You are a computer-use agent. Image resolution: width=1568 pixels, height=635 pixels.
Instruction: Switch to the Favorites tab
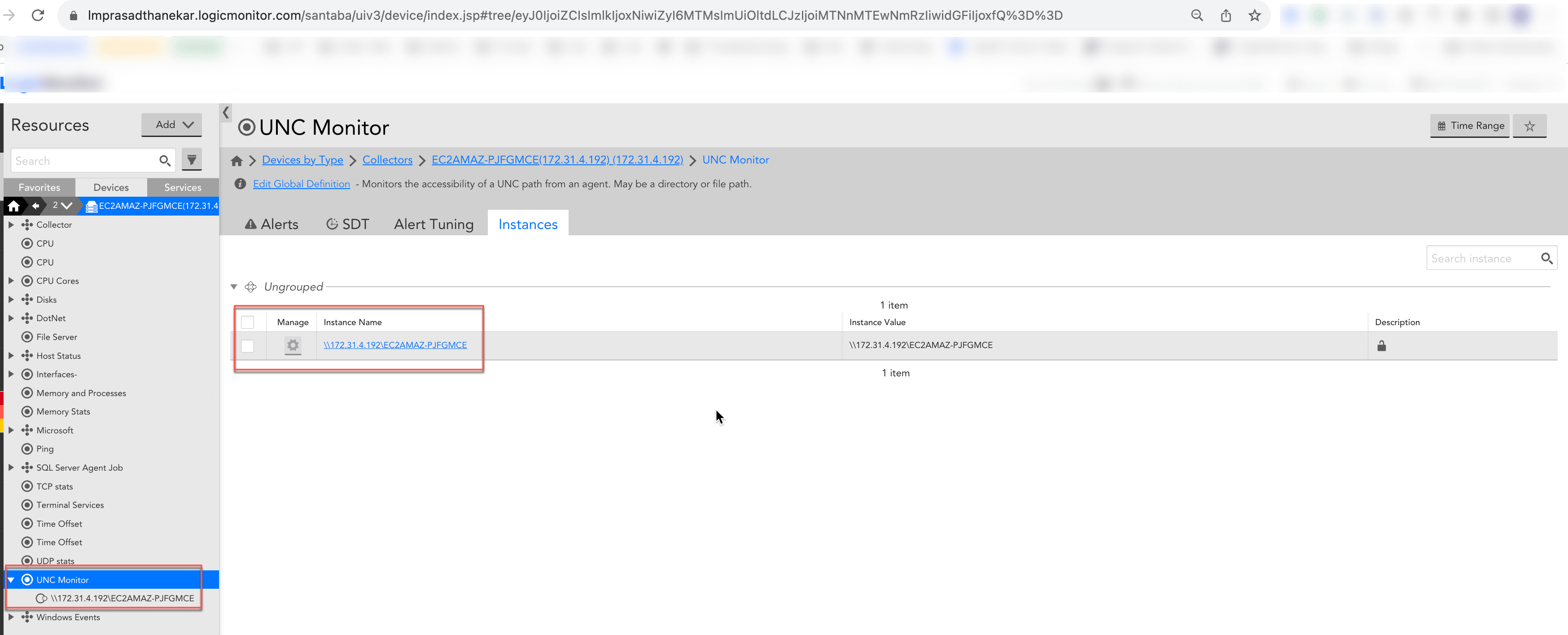click(39, 187)
